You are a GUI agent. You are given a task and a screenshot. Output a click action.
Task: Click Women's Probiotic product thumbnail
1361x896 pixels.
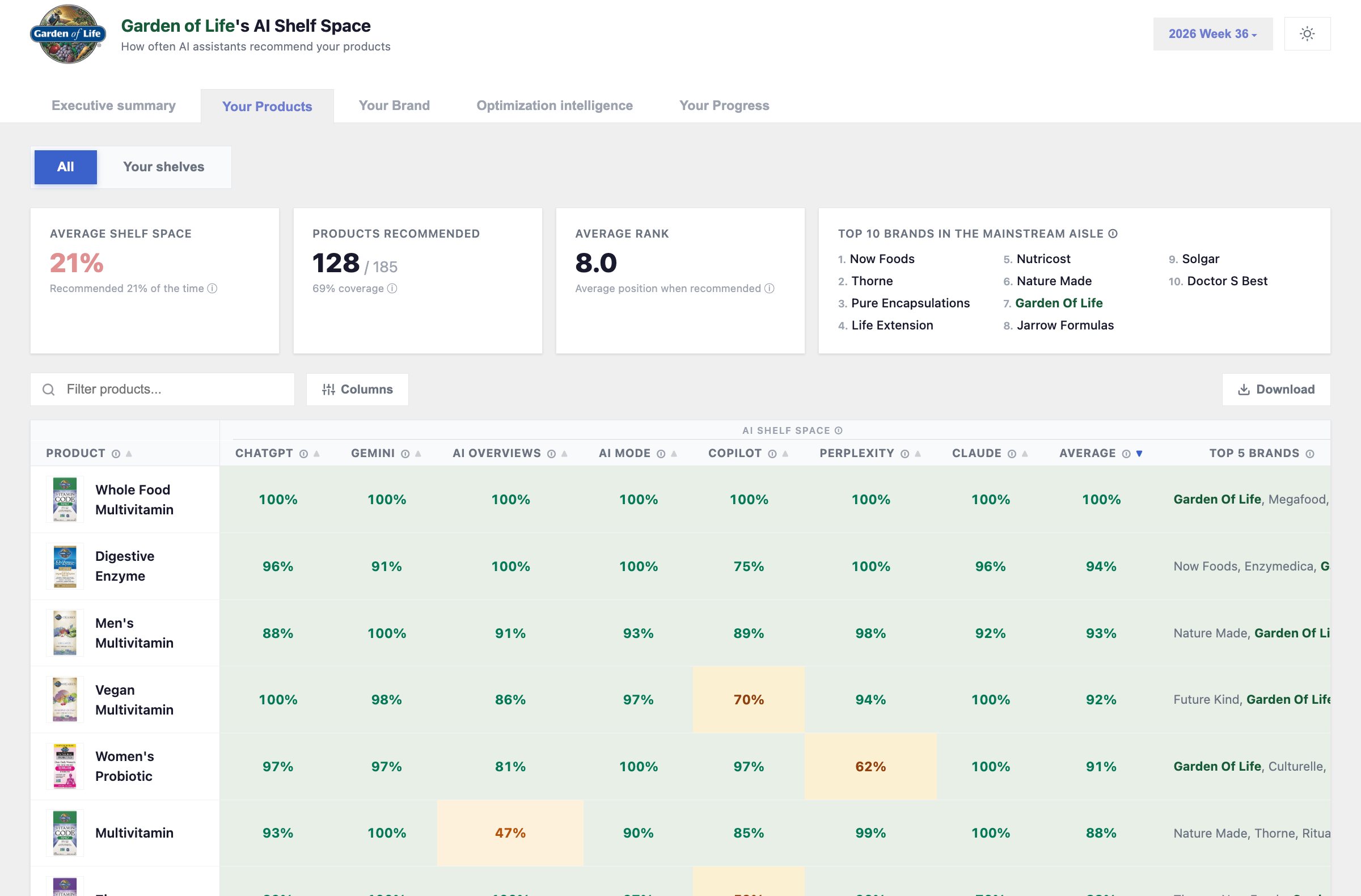pyautogui.click(x=65, y=766)
